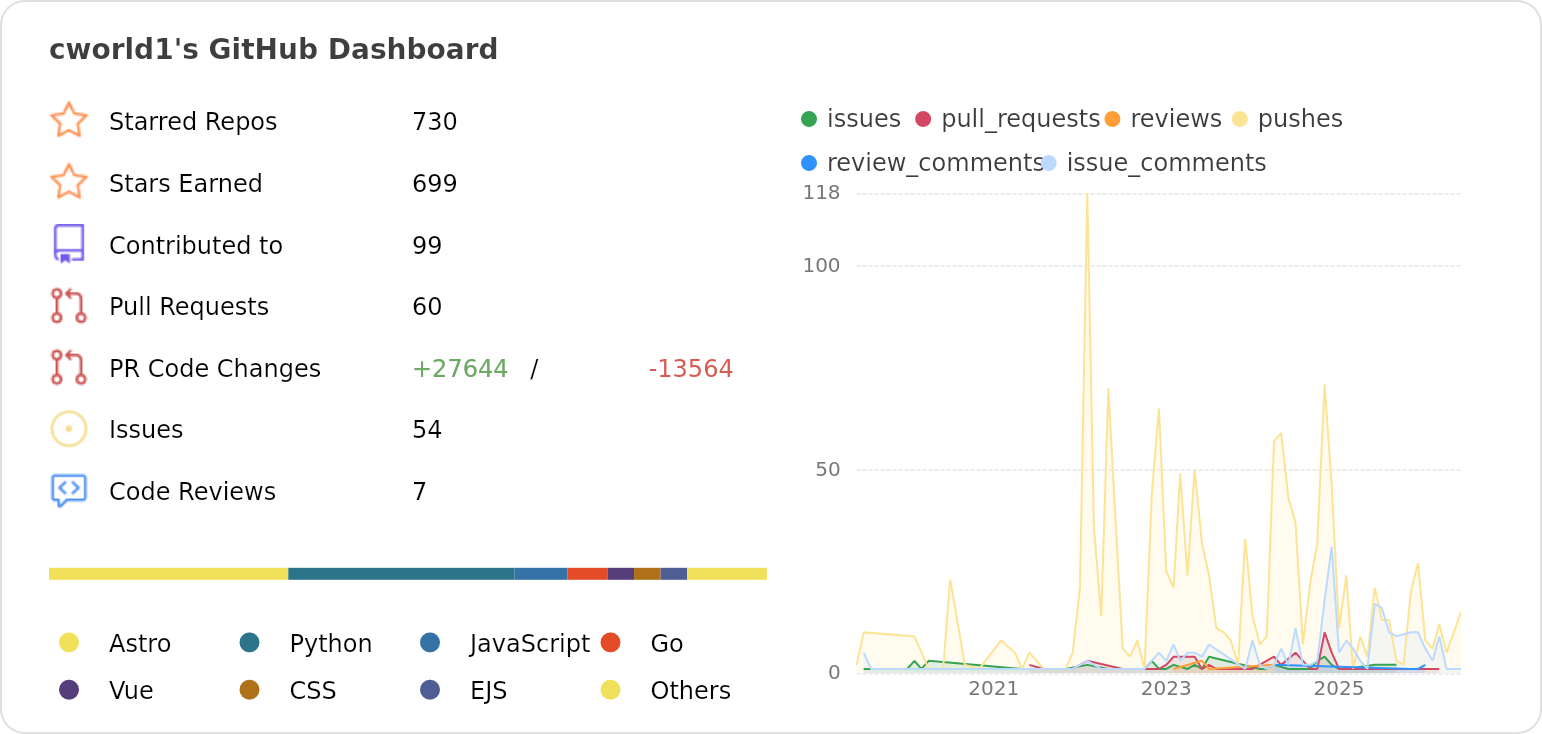Click the Others language color dot

pos(611,690)
